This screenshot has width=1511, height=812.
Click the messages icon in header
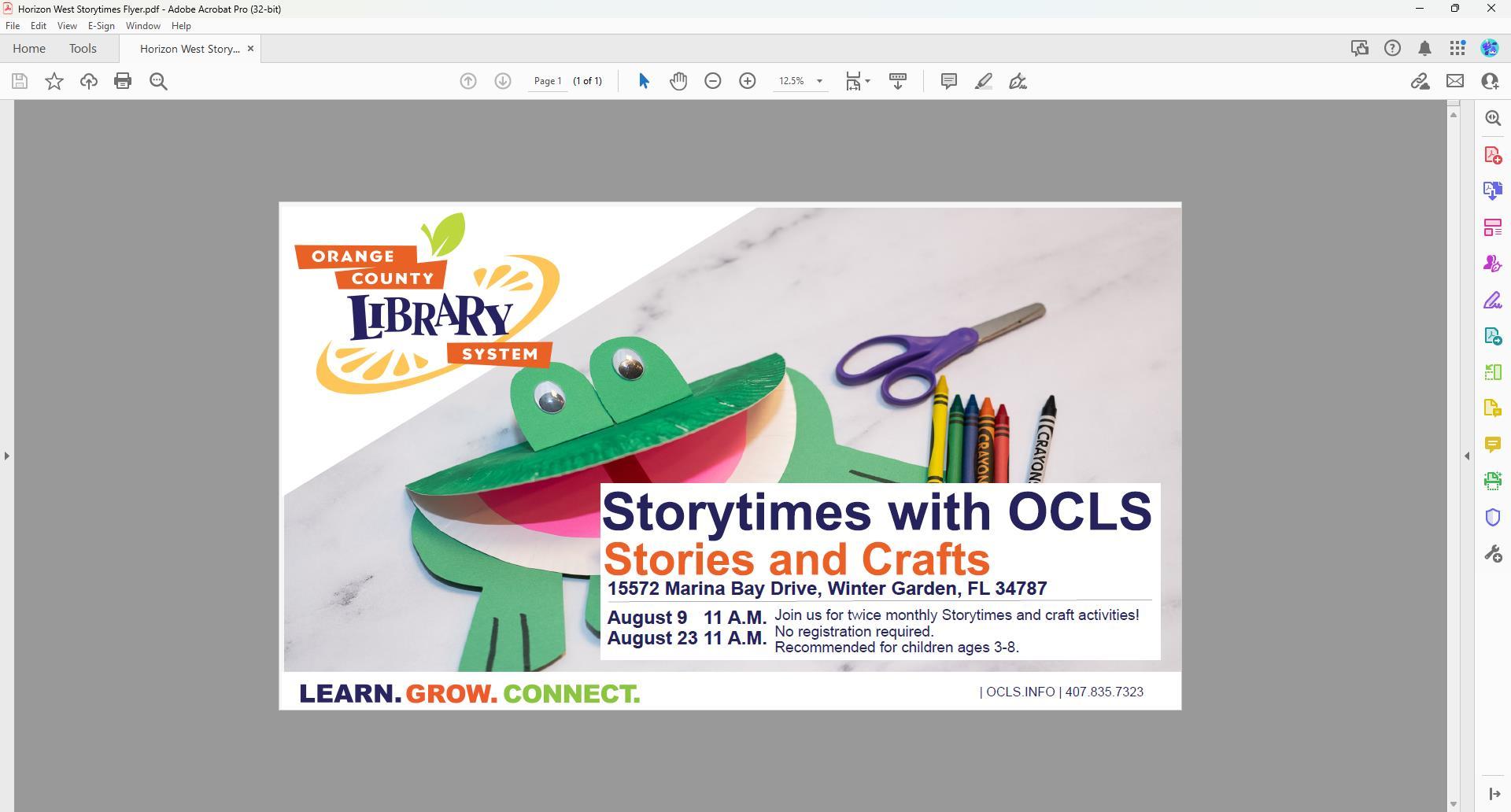pos(1360,48)
